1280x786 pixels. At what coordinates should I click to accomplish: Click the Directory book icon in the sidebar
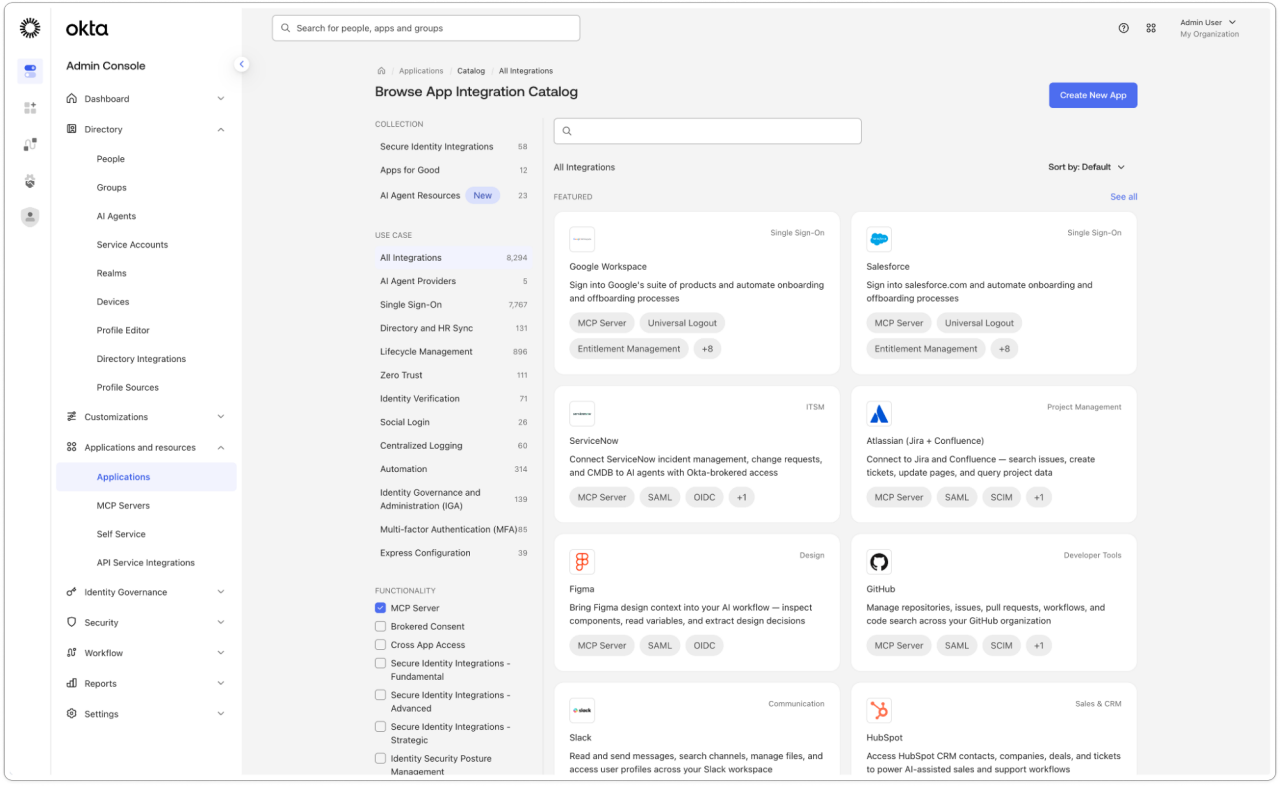point(72,129)
